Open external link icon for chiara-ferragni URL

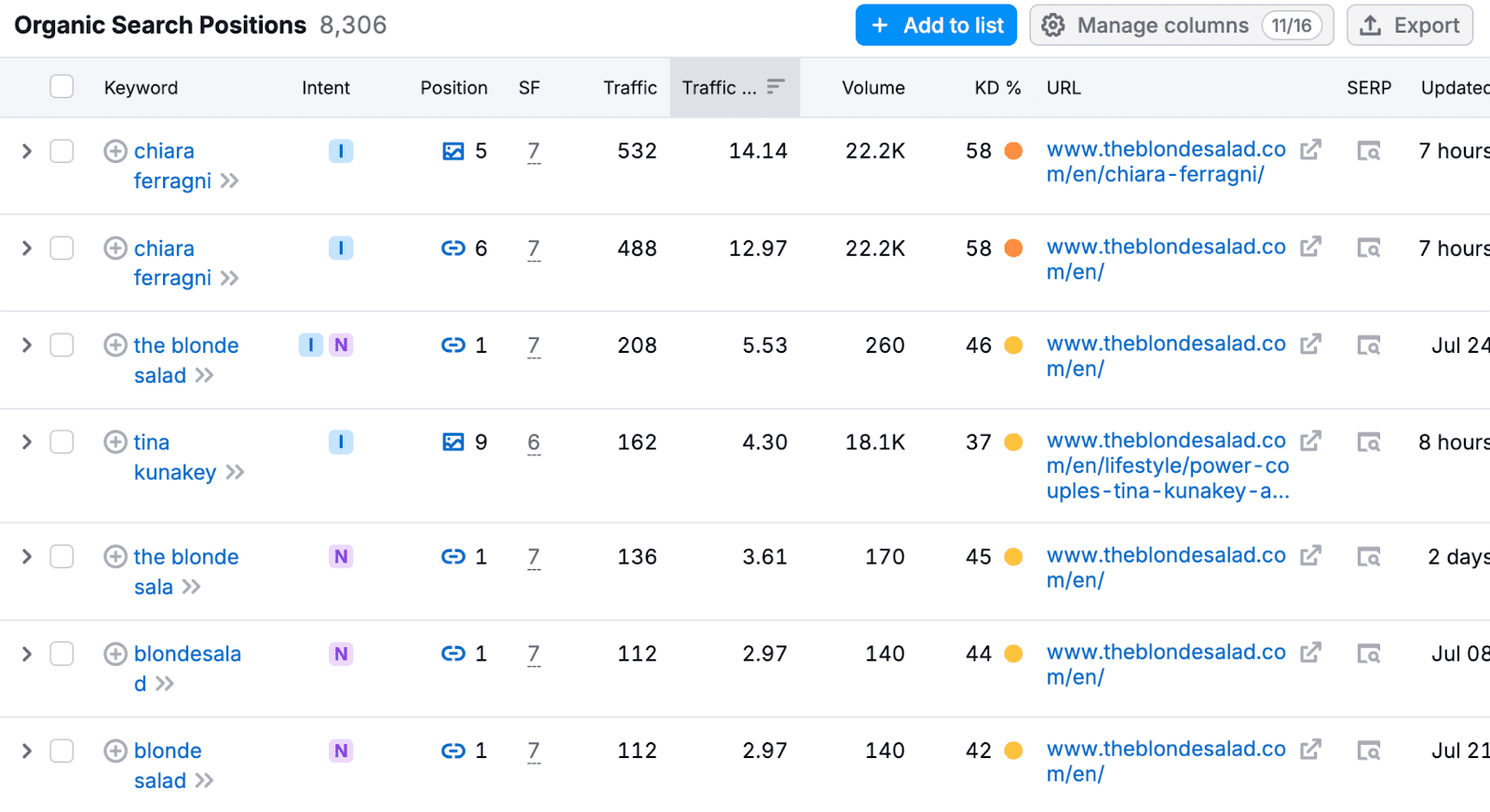point(1311,150)
